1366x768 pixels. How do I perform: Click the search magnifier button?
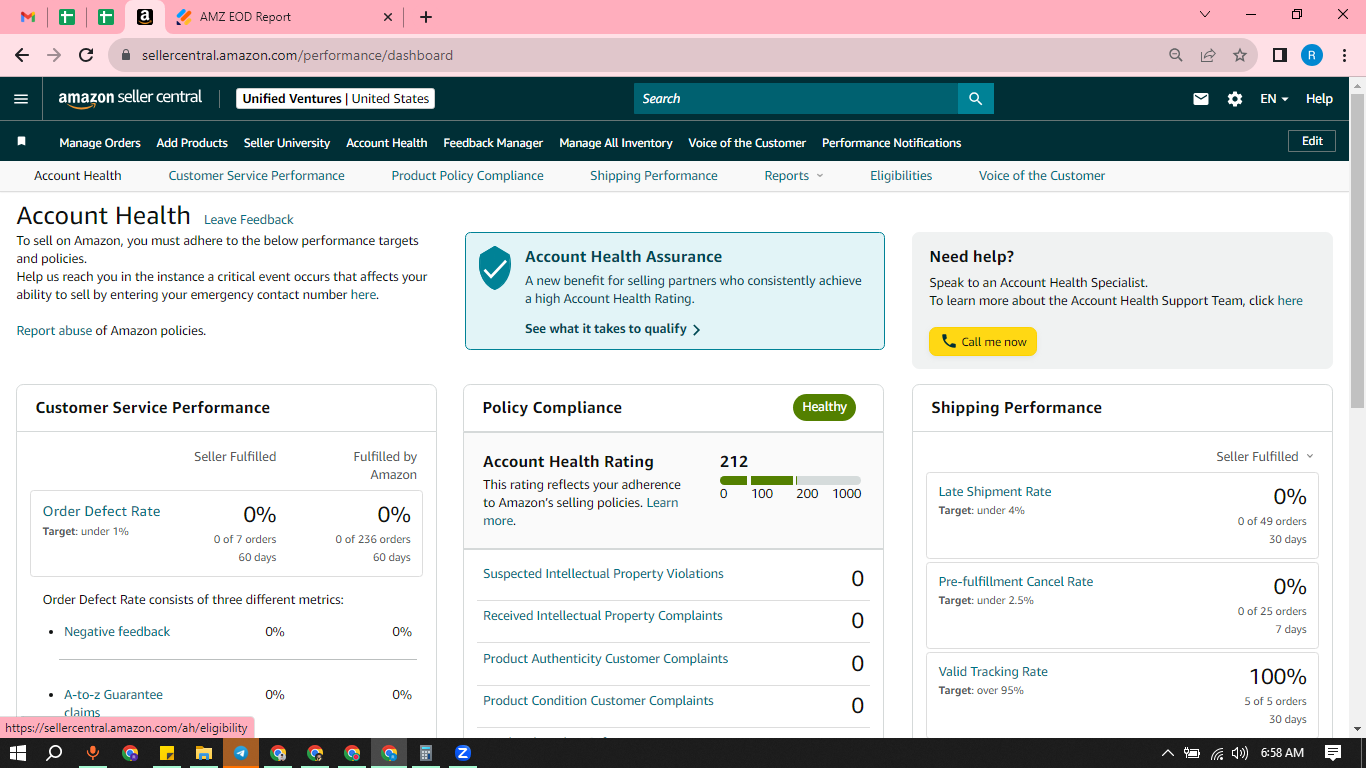point(976,98)
